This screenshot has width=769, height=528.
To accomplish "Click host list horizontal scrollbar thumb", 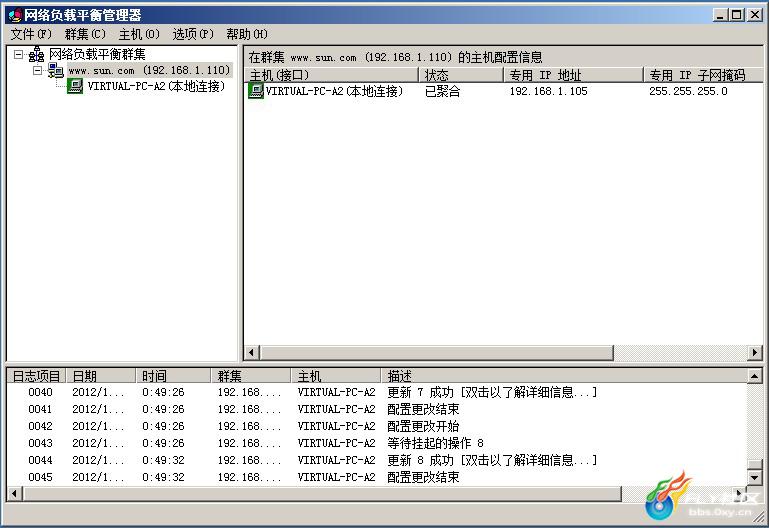I will pos(436,352).
